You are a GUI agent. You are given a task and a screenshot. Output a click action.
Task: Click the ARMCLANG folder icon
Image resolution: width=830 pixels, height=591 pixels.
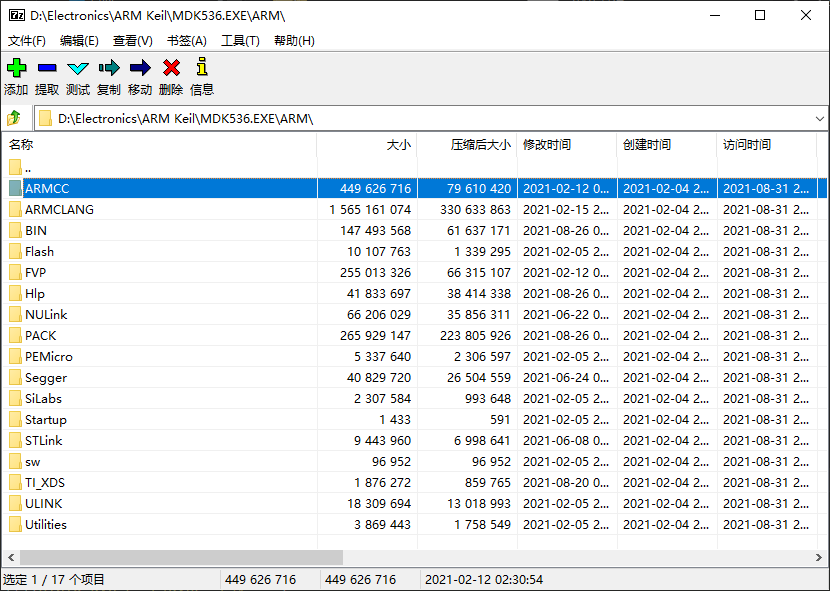coord(15,210)
